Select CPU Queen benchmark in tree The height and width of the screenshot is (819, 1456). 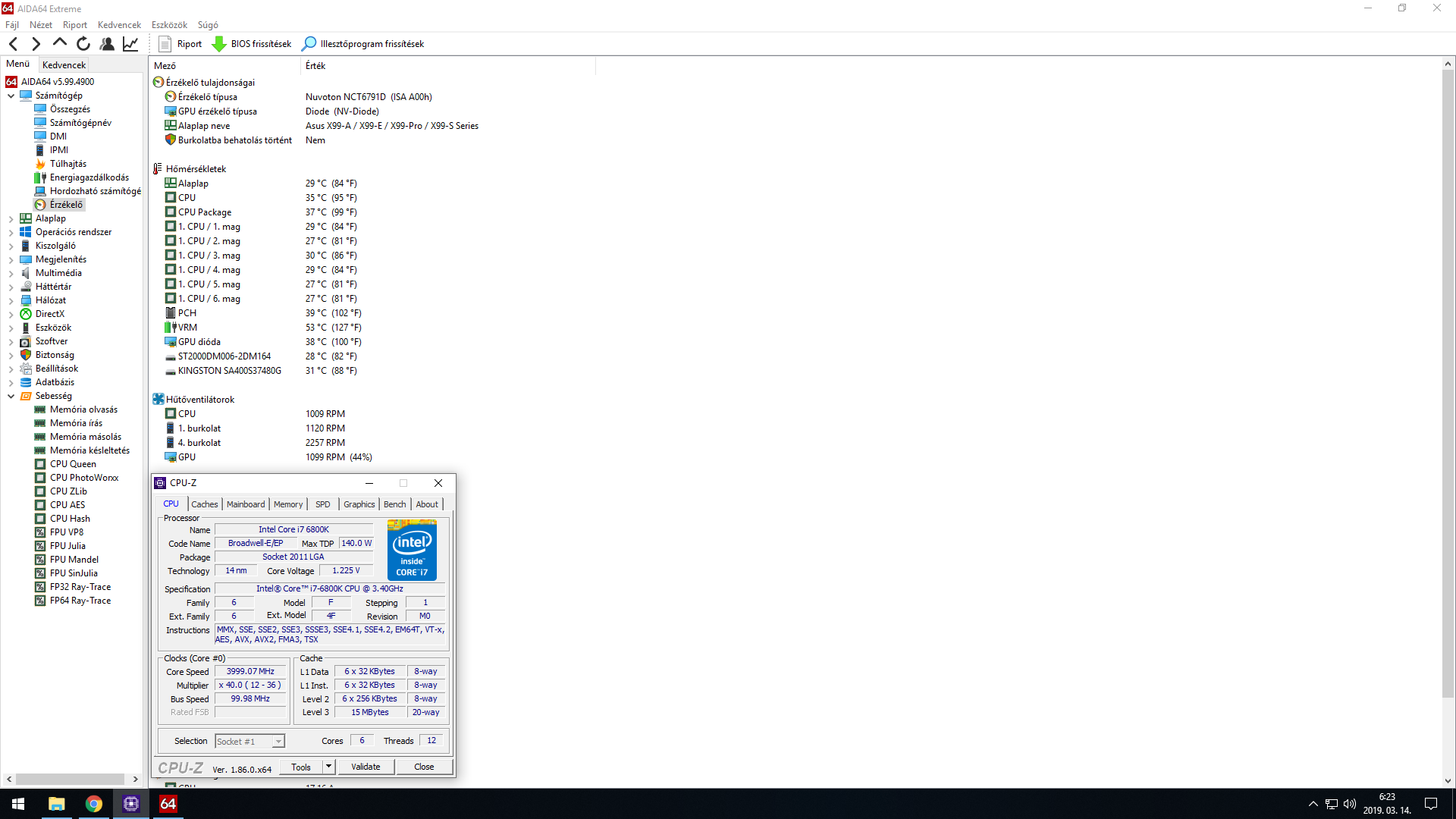coord(73,464)
